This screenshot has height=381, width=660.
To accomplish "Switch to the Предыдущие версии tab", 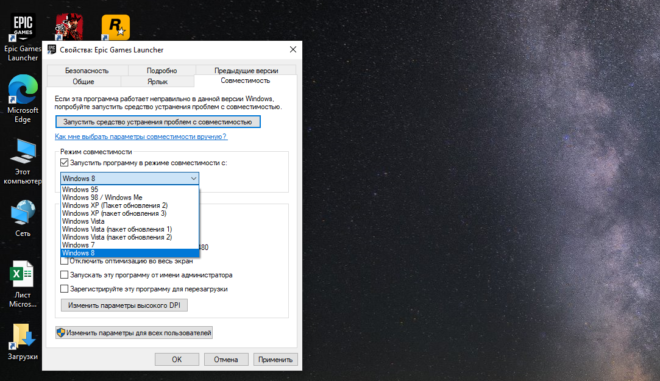I will [246, 70].
